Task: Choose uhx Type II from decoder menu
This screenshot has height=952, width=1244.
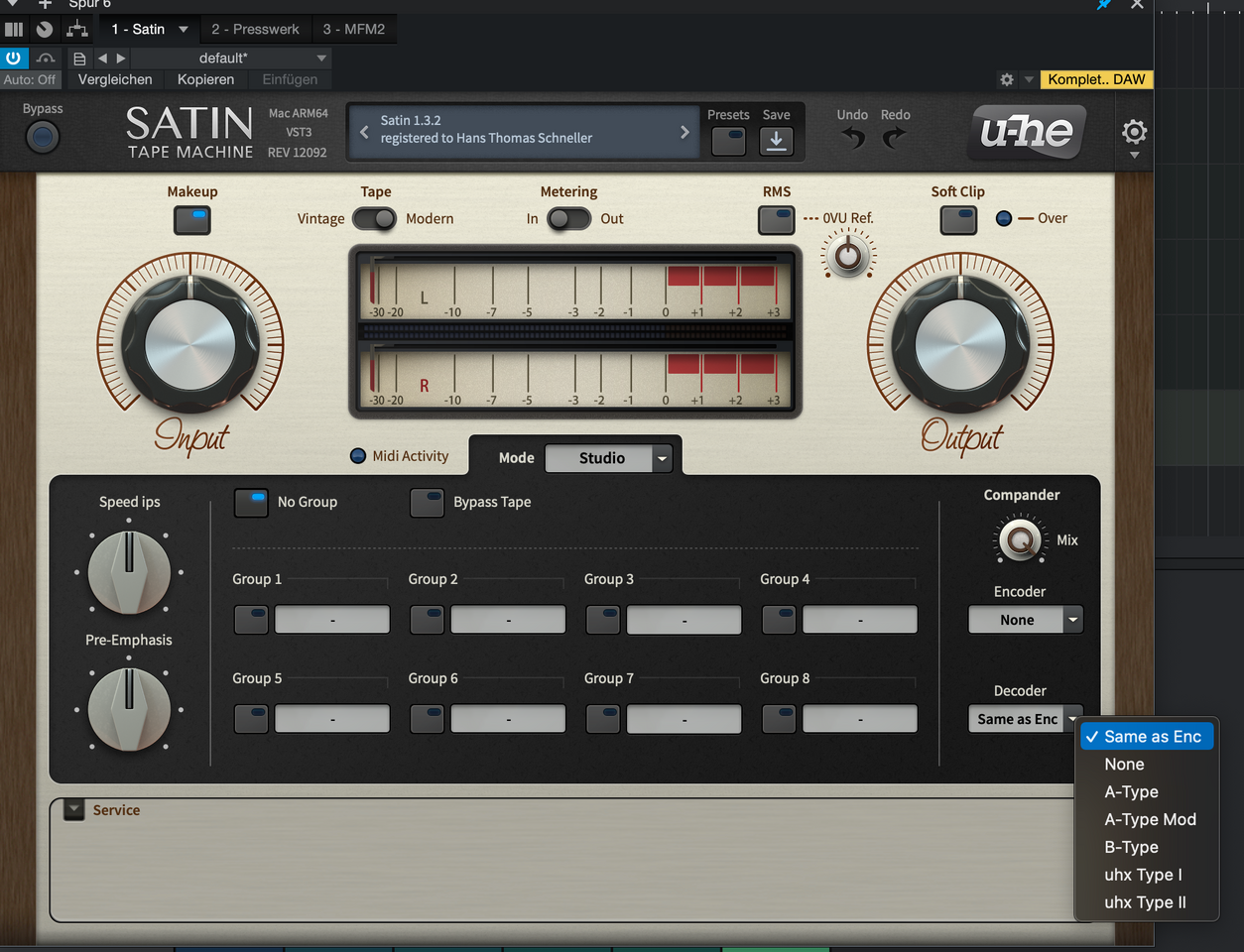Action: 1147,903
